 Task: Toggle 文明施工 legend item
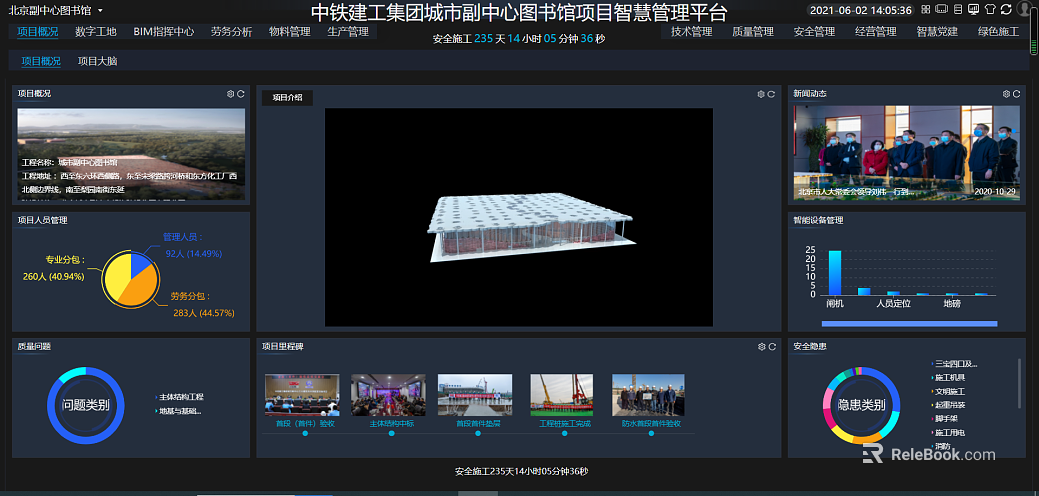click(x=948, y=391)
